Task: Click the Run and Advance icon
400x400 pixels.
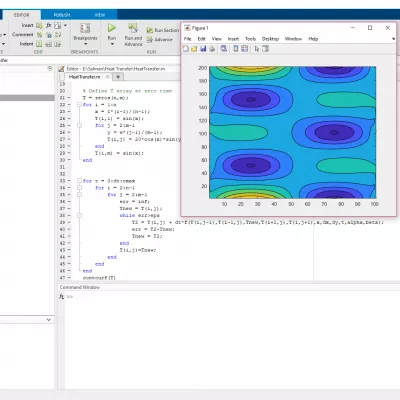Action: tap(133, 28)
